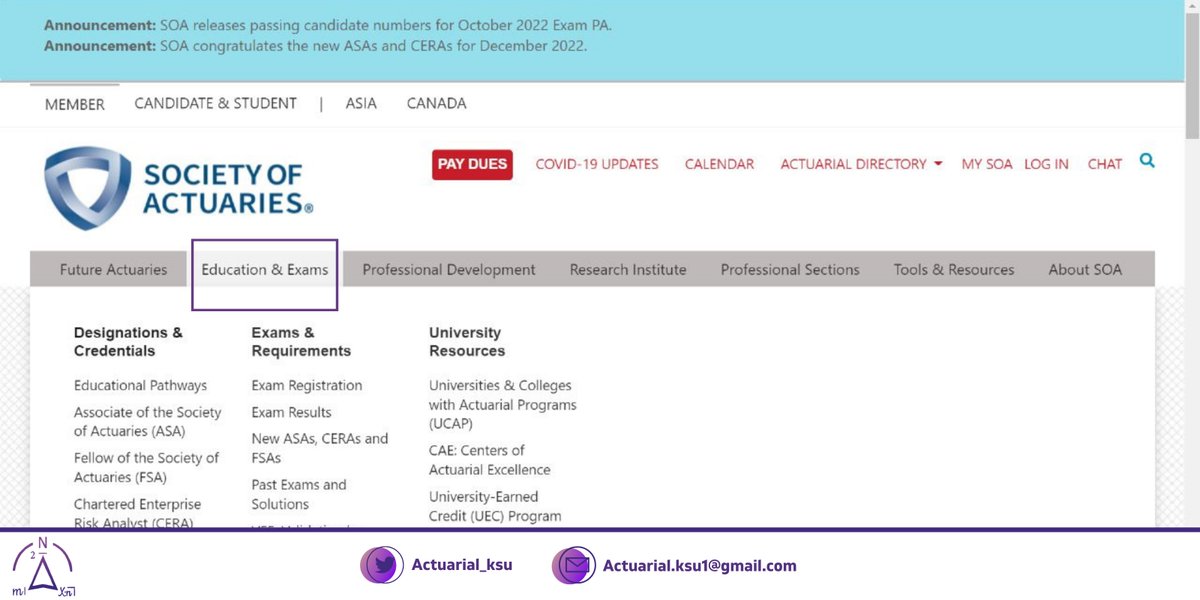Click the Actuarial_ksu Twitter handle text

(462, 565)
